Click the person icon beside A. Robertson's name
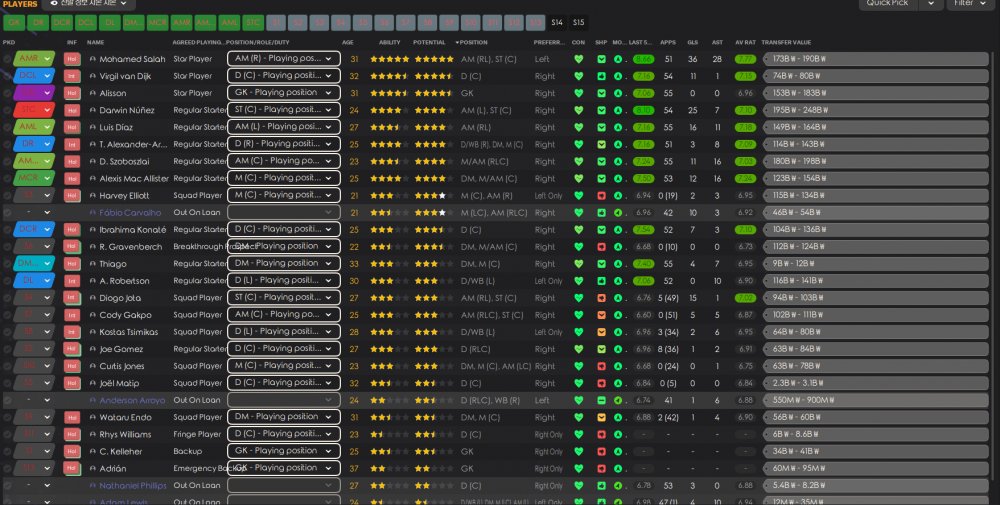The width and height of the screenshot is (1000, 505). (92, 281)
